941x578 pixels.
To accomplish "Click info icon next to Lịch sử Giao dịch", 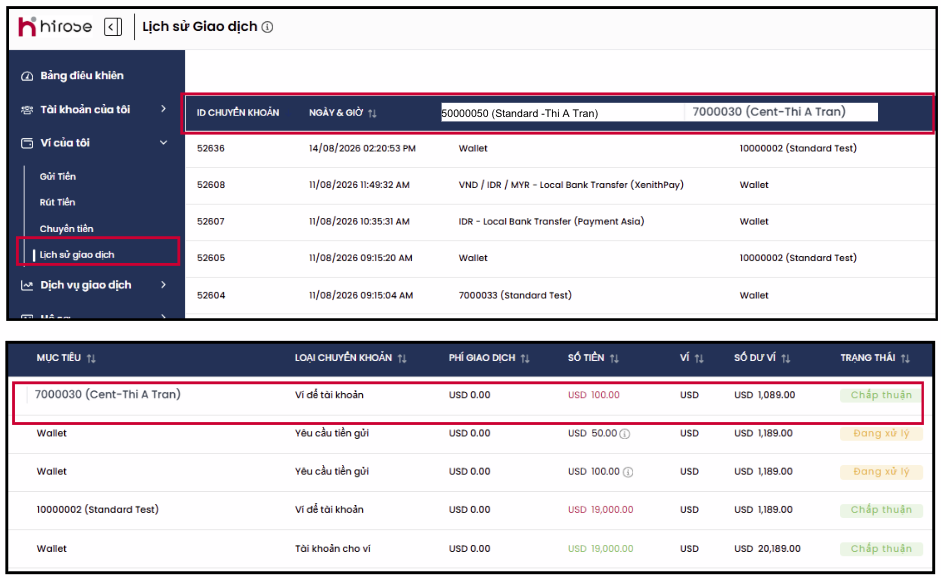I will [268, 27].
